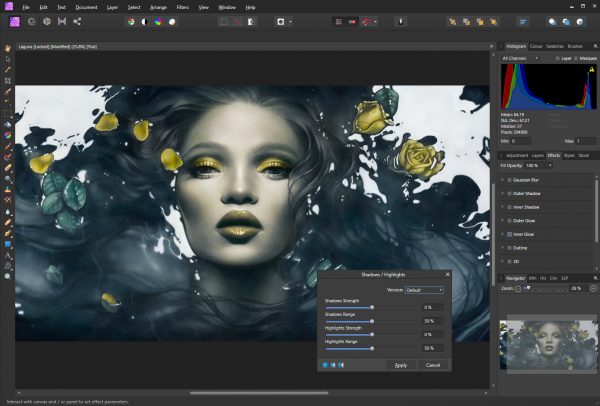This screenshot has height=406, width=600.
Task: Enable the Inner Shadow effect checkbox
Action: click(509, 207)
